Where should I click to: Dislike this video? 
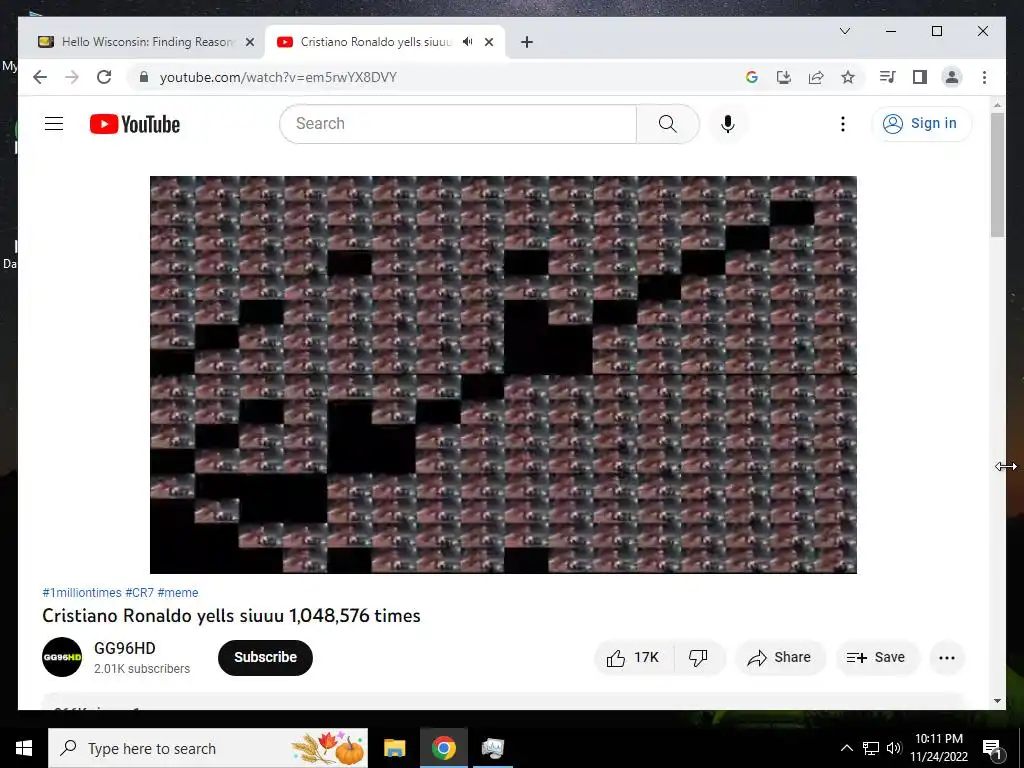[x=698, y=658]
